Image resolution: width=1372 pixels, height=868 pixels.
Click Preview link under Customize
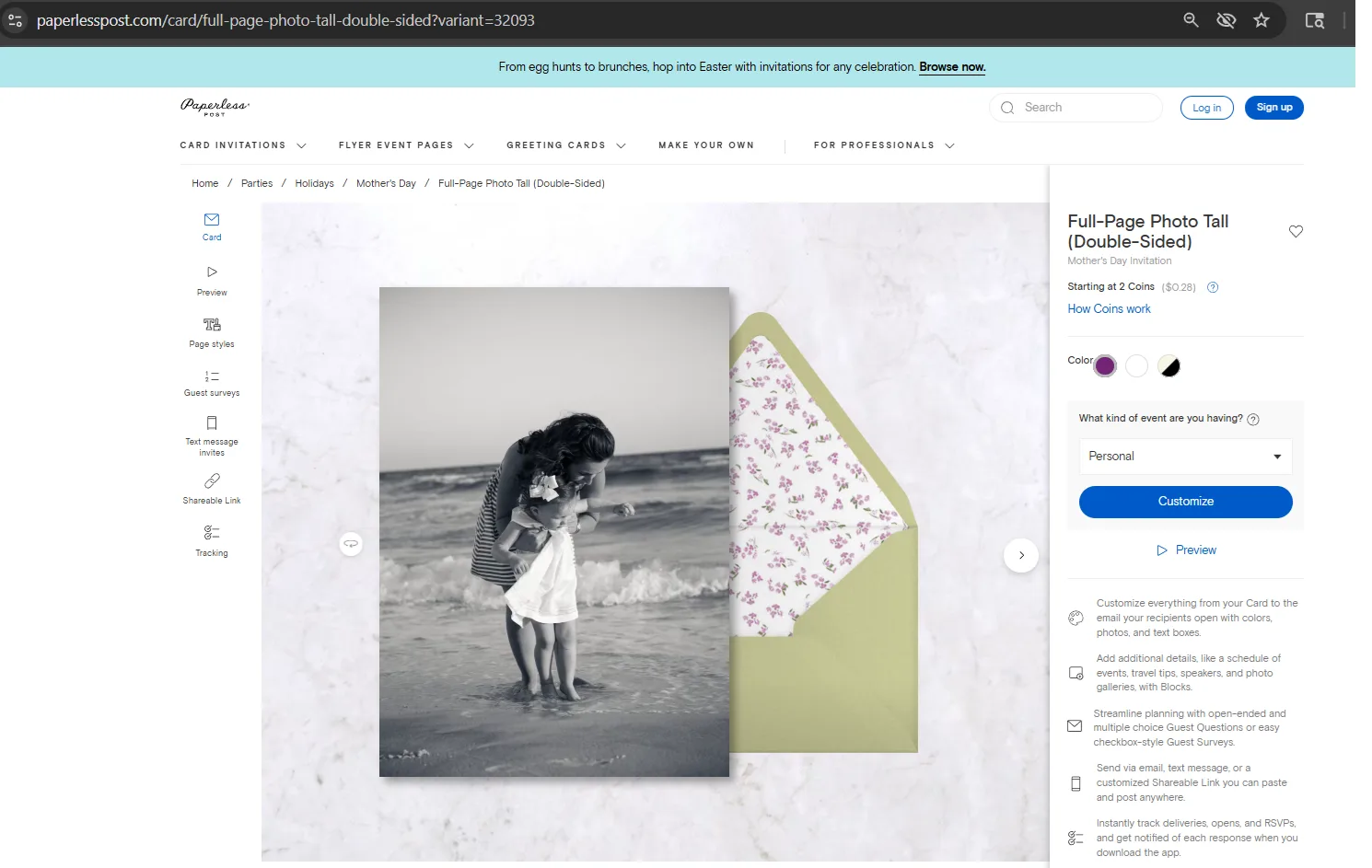(1186, 550)
